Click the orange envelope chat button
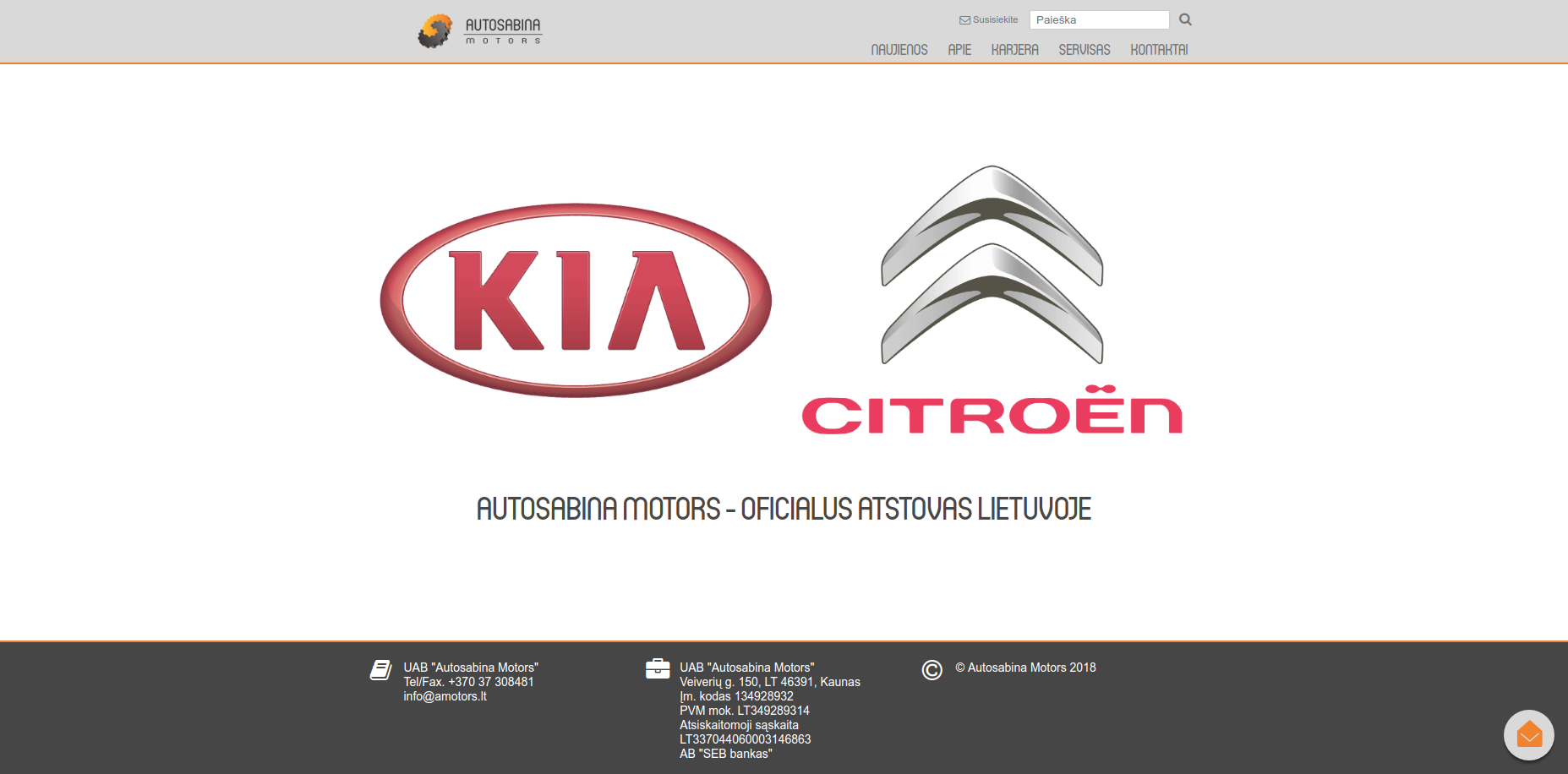1568x774 pixels. click(x=1529, y=735)
